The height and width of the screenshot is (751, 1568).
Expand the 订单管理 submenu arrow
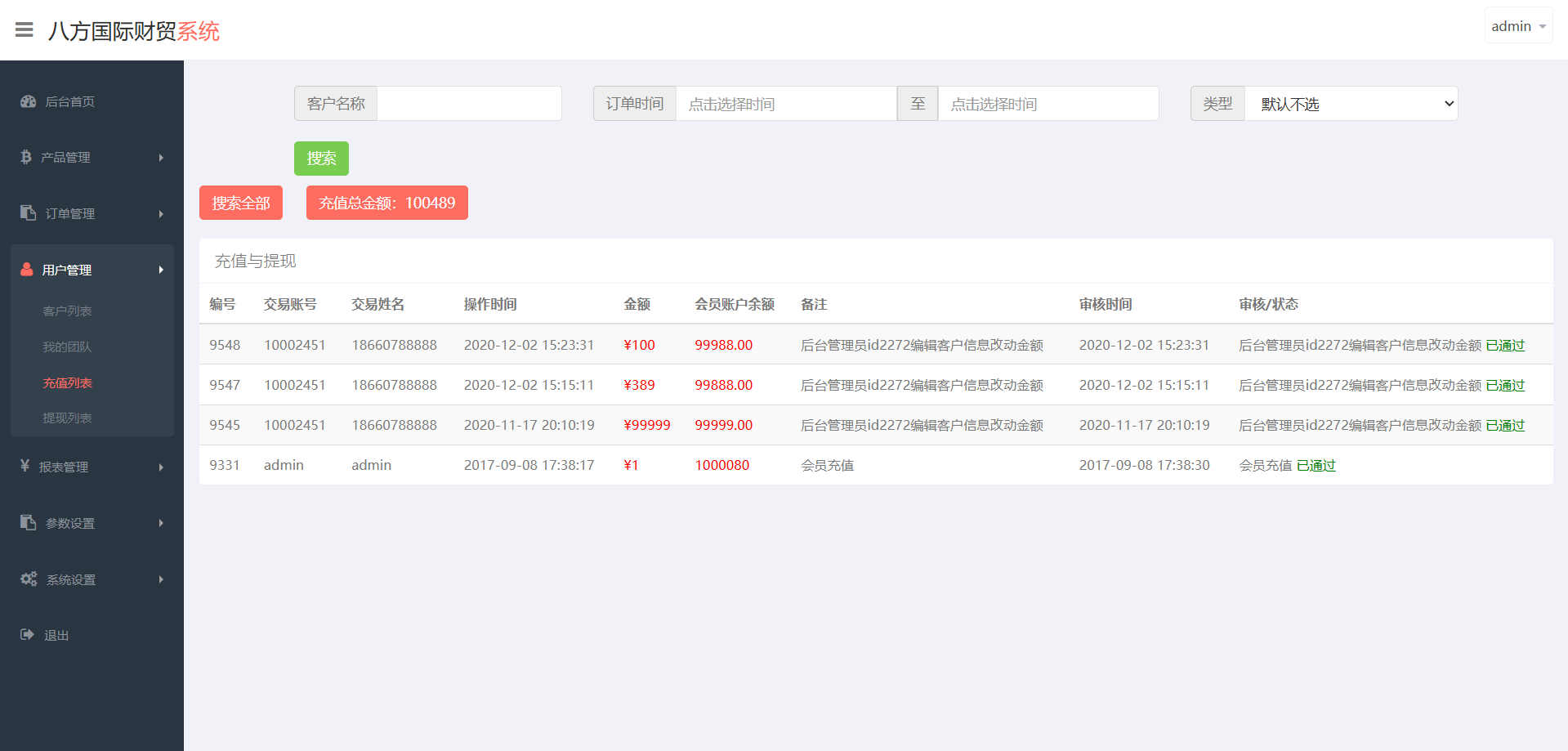(x=161, y=214)
